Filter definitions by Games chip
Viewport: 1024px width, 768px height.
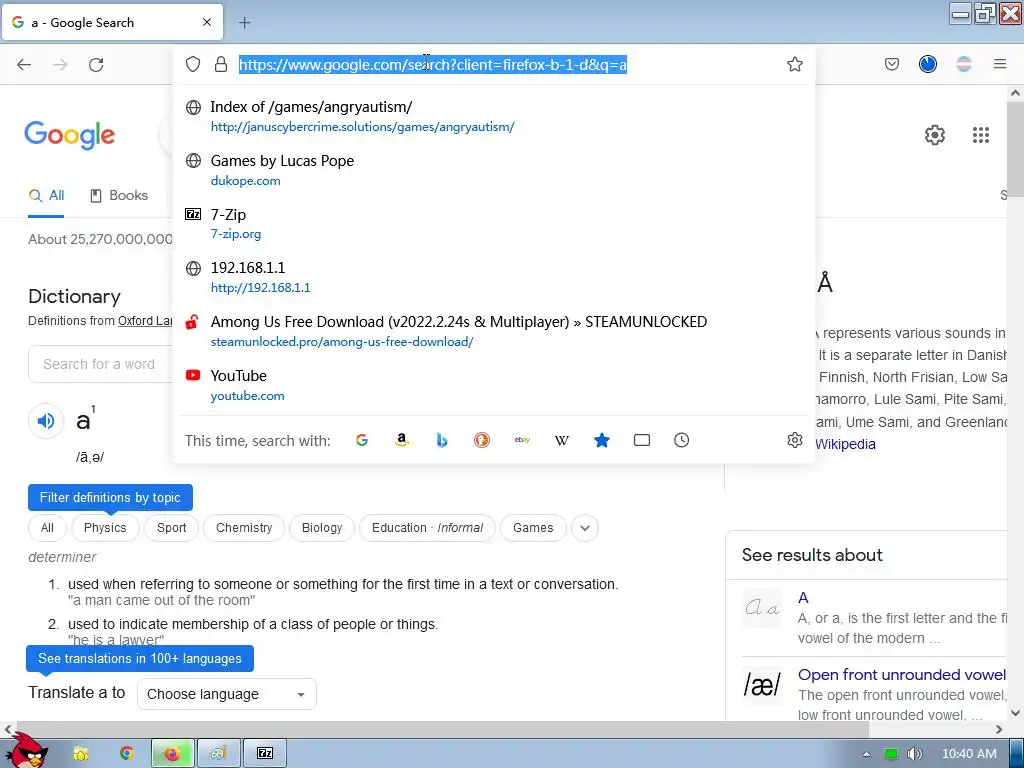533,528
